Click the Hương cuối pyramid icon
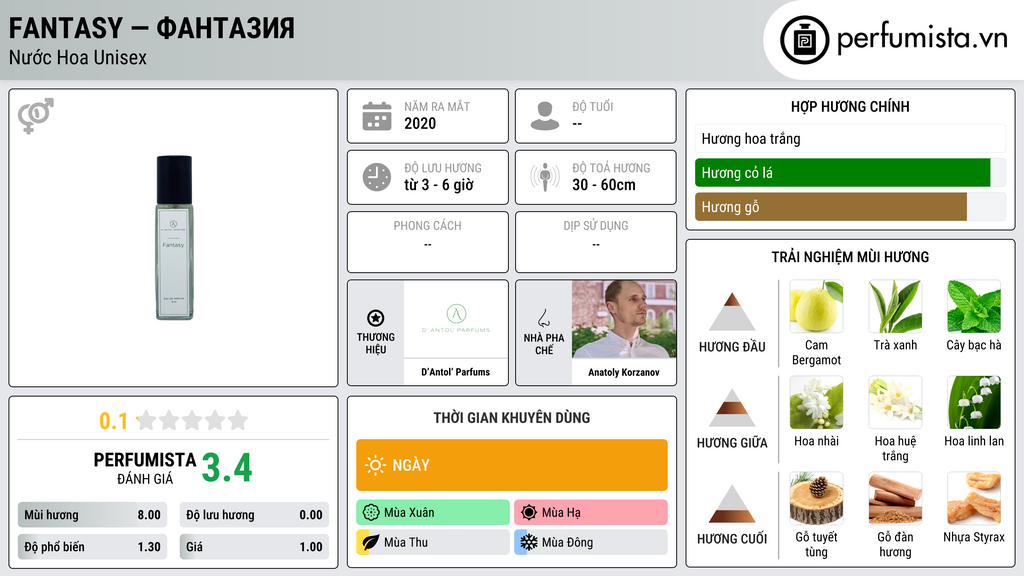This screenshot has width=1024, height=576. [x=732, y=504]
